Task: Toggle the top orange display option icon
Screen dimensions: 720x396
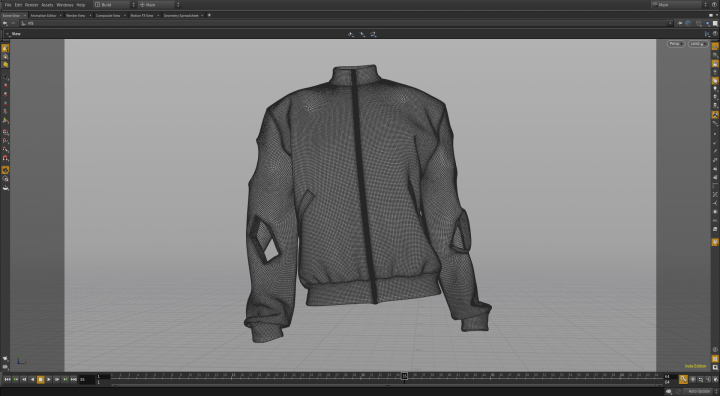Action: tap(715, 46)
